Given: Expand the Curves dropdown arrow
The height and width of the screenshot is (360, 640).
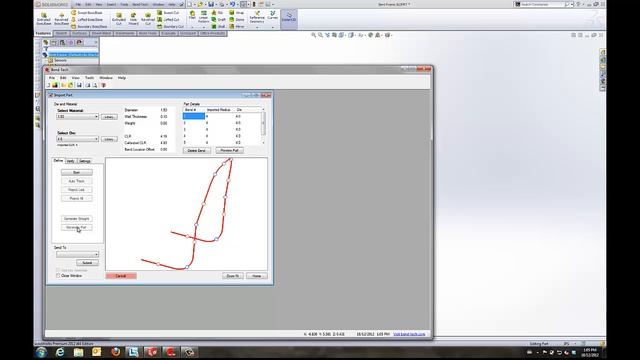Looking at the screenshot, I should (273, 27).
